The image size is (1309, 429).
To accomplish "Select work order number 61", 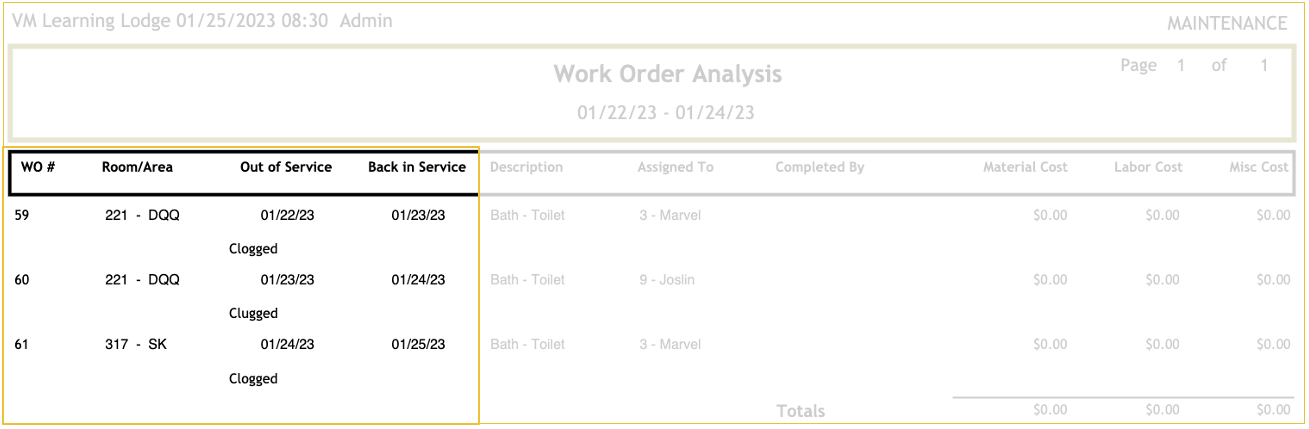I will 22,344.
